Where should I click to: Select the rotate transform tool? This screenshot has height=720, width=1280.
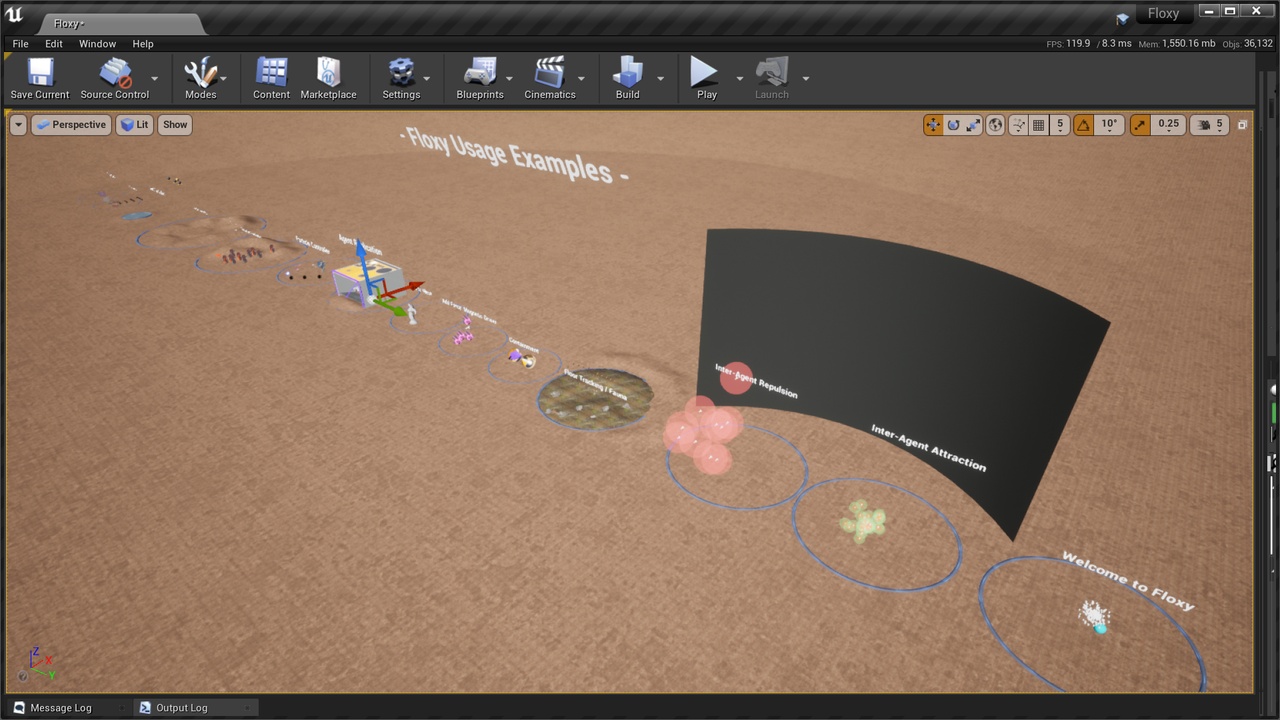[x=953, y=125]
